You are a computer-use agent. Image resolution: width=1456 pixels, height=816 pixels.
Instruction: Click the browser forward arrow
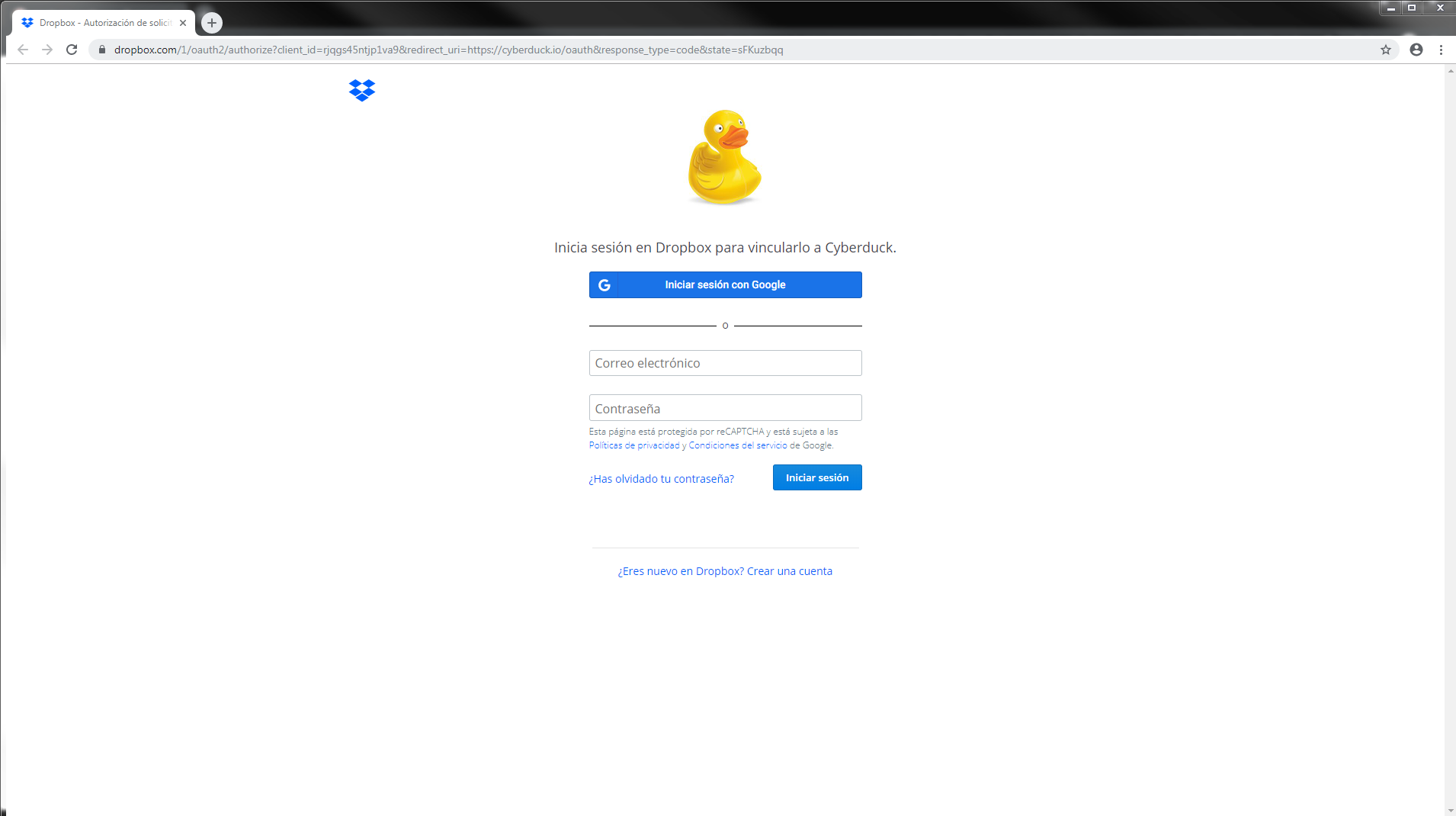pos(47,50)
